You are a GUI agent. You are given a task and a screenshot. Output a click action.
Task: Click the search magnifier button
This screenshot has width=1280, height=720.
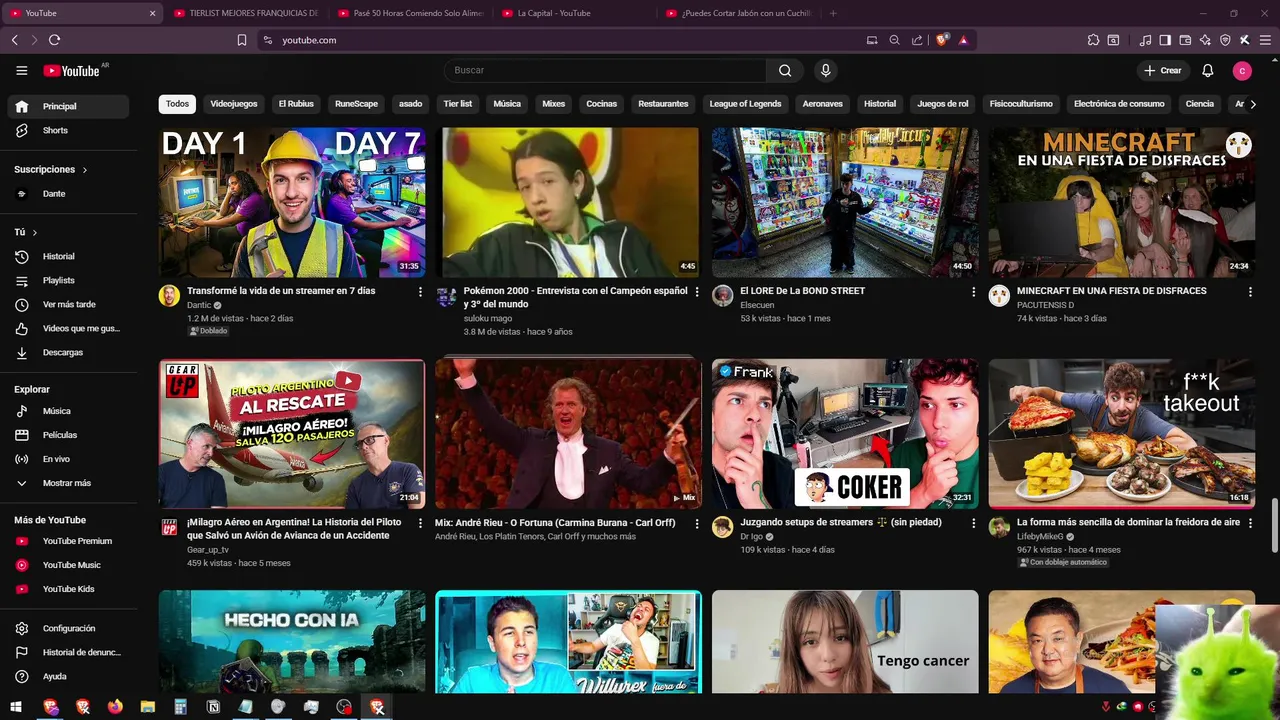pyautogui.click(x=785, y=70)
